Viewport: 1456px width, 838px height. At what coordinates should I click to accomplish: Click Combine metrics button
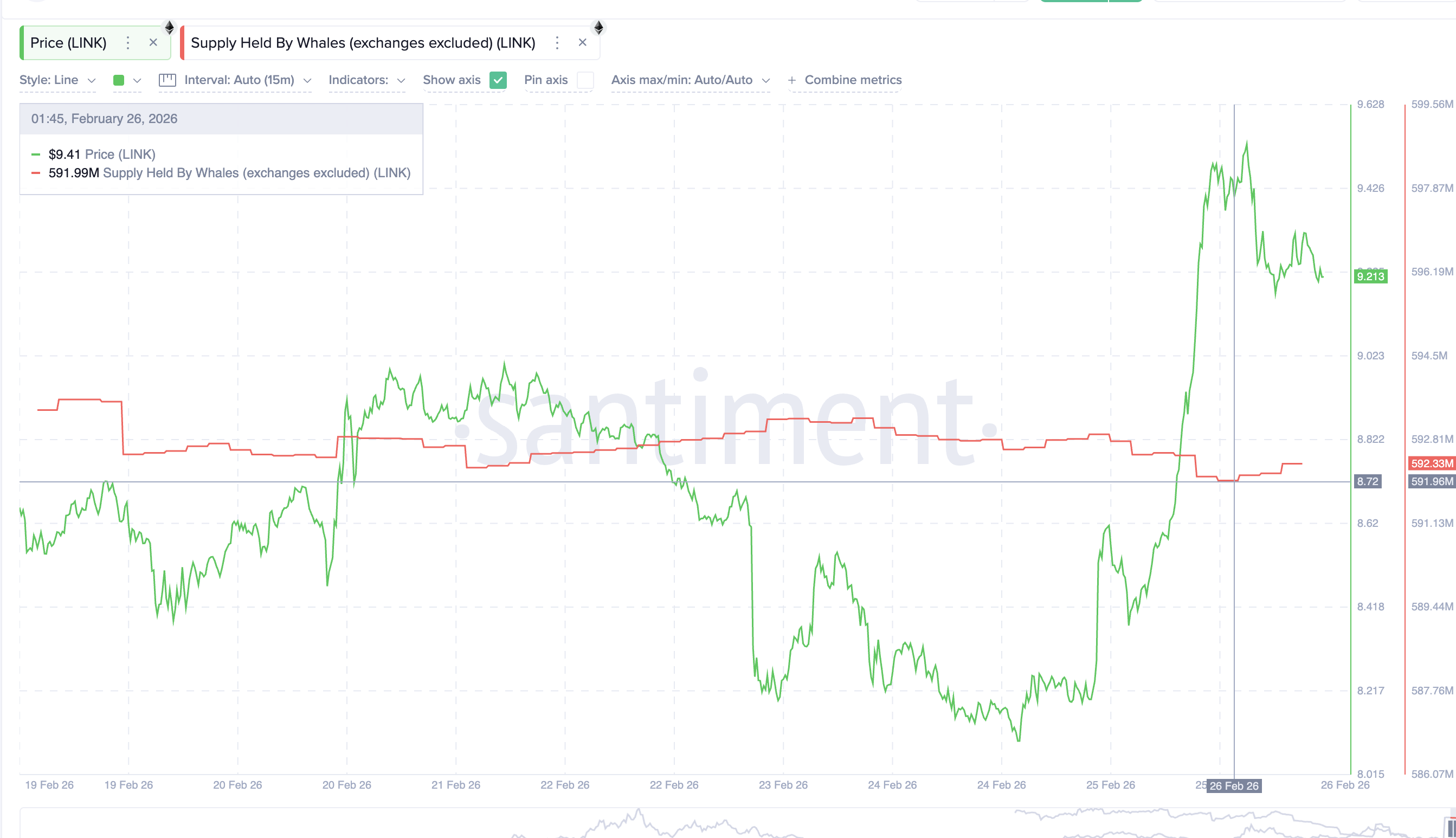(x=852, y=80)
